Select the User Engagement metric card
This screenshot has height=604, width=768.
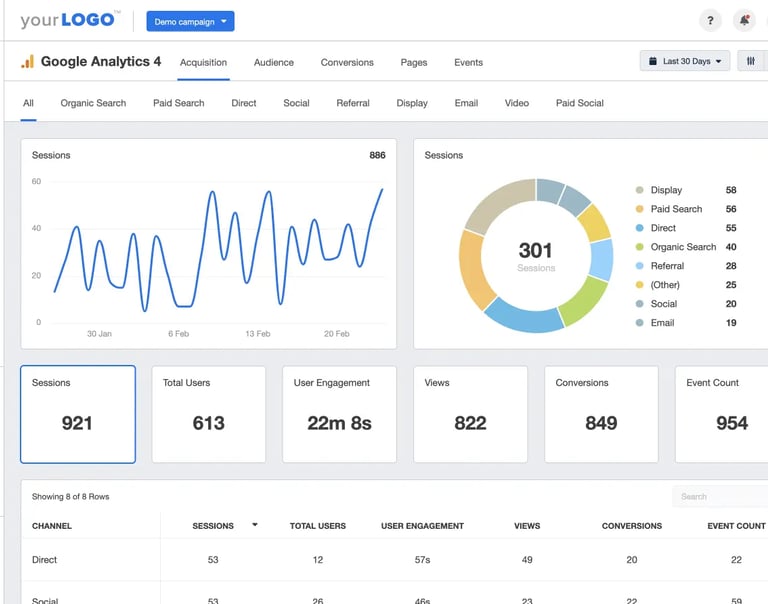(339, 414)
